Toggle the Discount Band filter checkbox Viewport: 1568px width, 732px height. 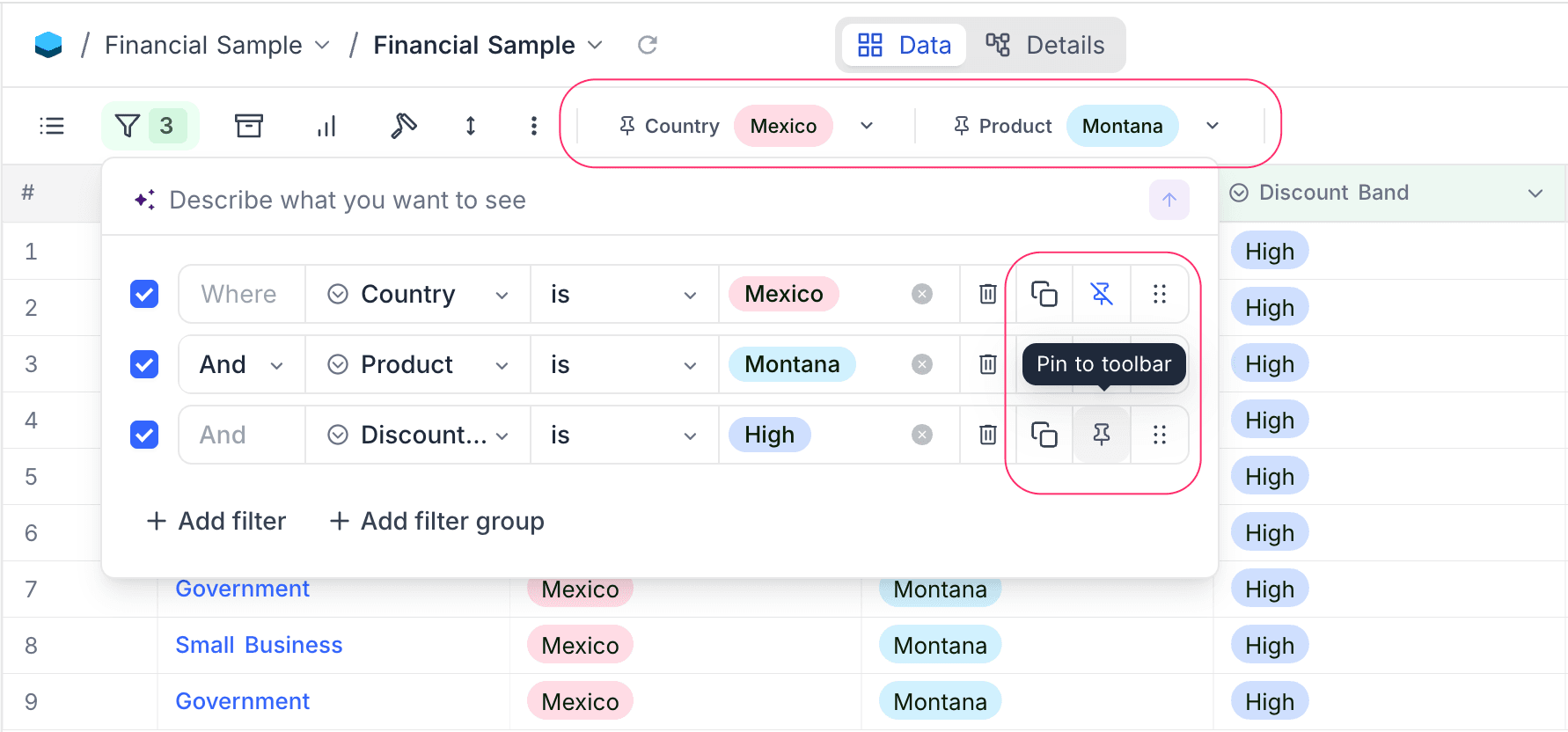coord(144,435)
